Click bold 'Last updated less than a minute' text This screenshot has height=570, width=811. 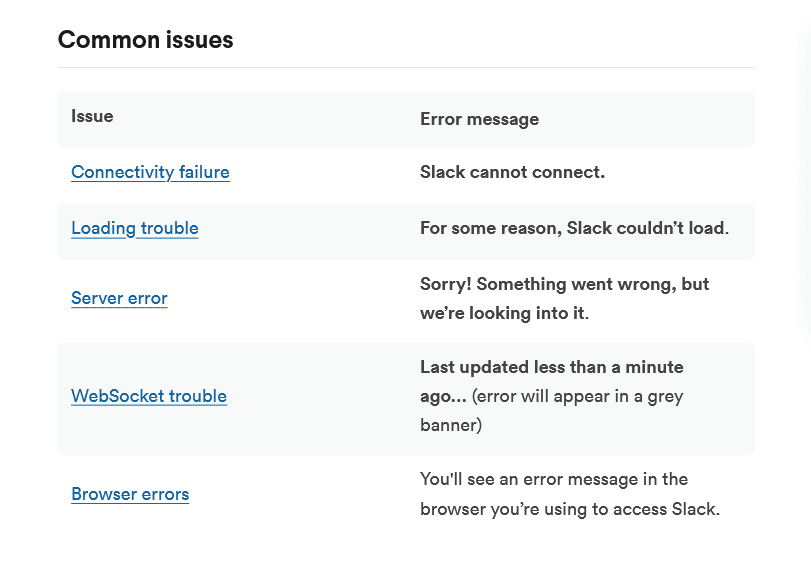point(551,367)
